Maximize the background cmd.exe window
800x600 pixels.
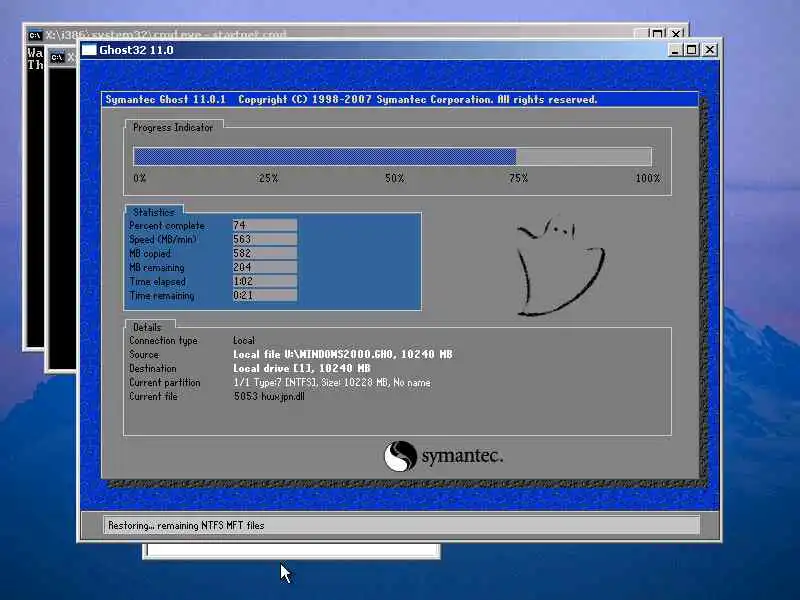tap(658, 34)
